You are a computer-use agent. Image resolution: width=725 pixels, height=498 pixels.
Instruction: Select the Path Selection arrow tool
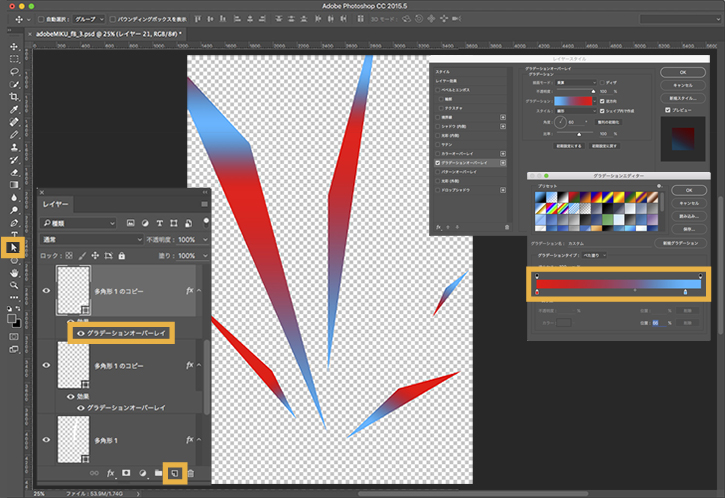pos(13,247)
